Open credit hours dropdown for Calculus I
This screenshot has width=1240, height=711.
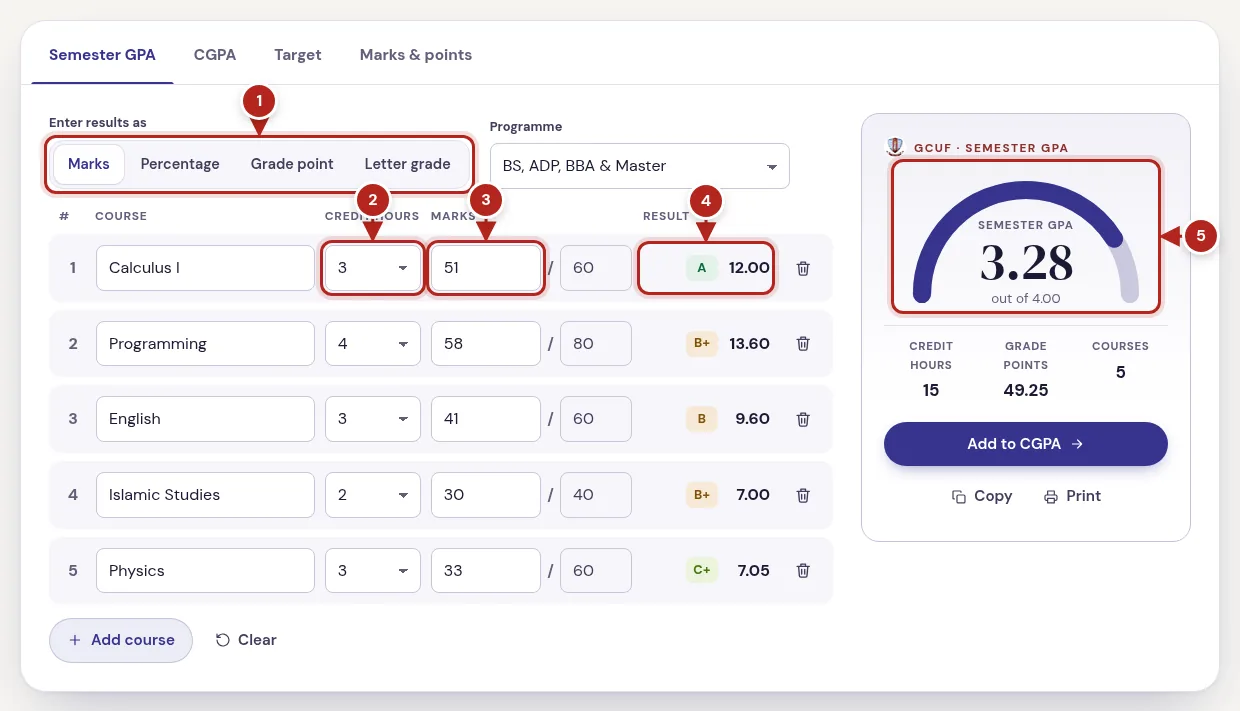(x=373, y=268)
